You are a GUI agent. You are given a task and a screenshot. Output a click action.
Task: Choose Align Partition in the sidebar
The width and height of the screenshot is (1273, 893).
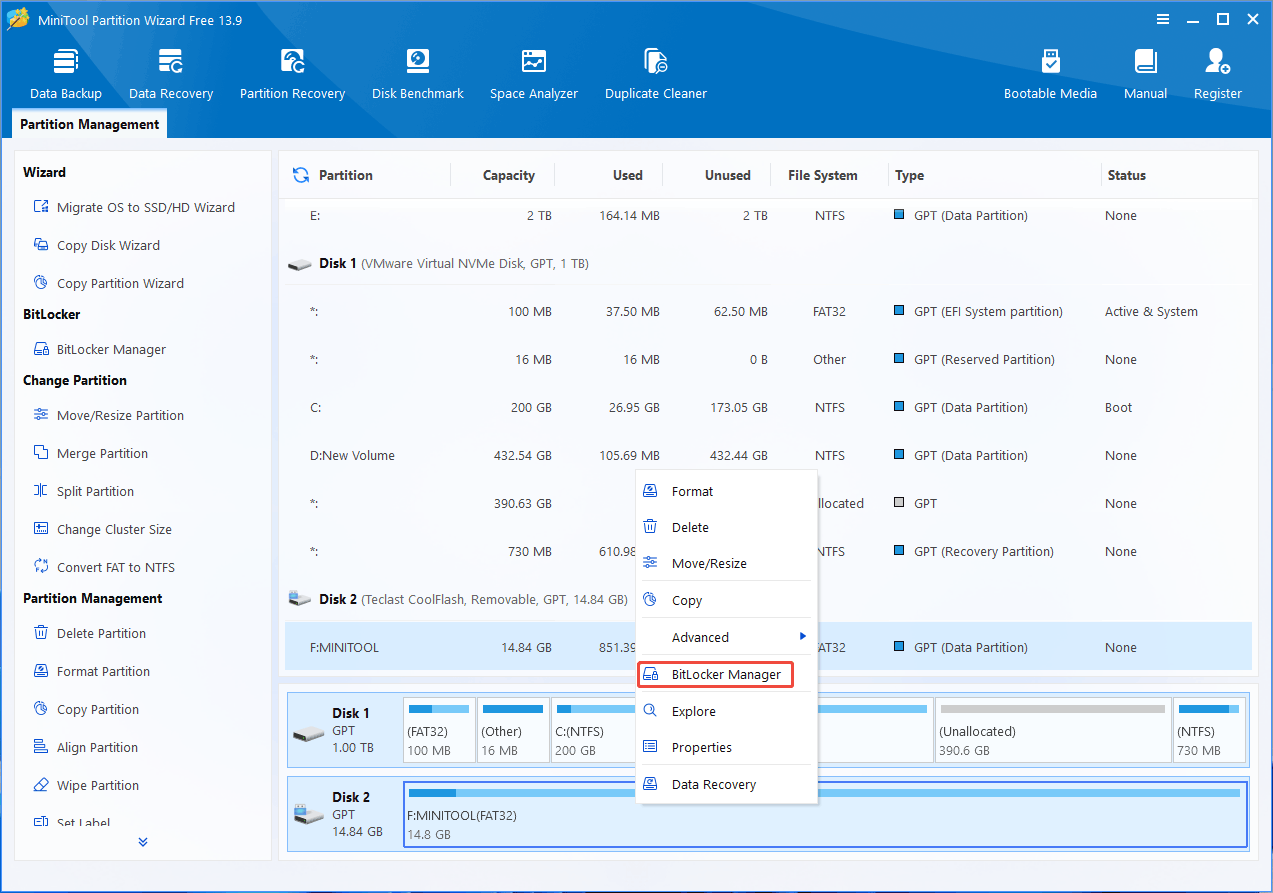[x=85, y=747]
